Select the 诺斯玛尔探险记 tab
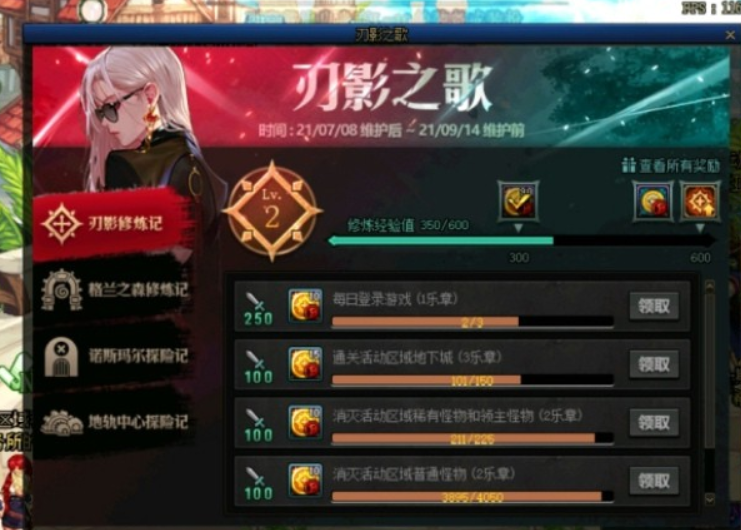 coord(112,356)
